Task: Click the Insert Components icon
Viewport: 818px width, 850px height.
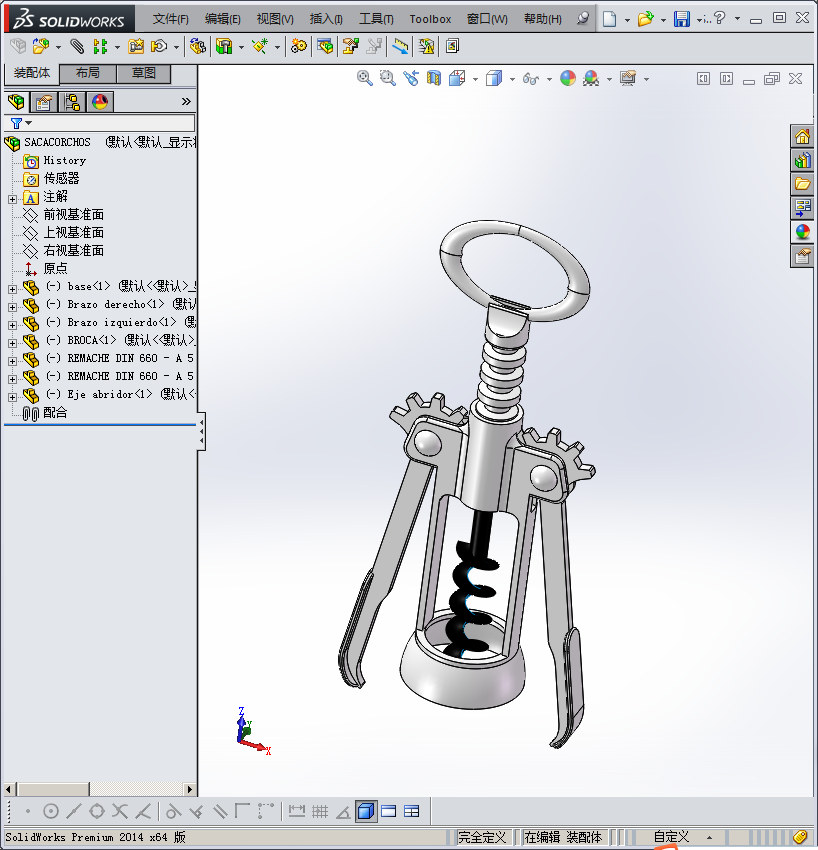Action: pyautogui.click(x=42, y=46)
